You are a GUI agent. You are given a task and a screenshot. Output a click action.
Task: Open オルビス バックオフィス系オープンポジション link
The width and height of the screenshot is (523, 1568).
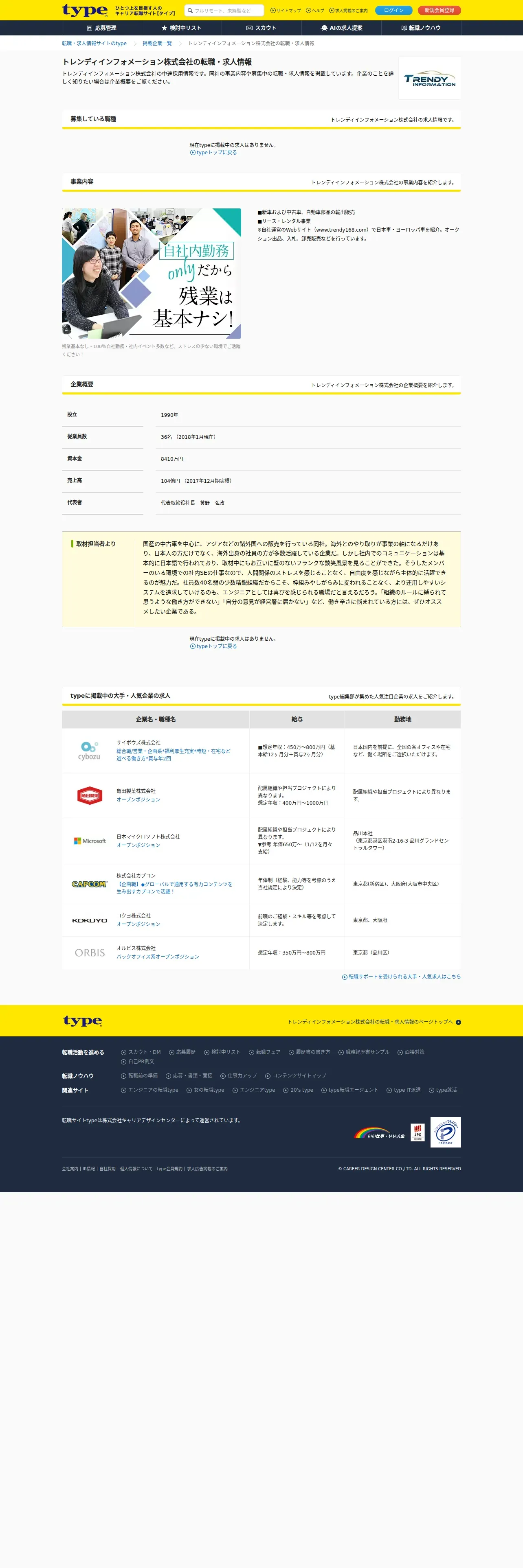point(158,957)
